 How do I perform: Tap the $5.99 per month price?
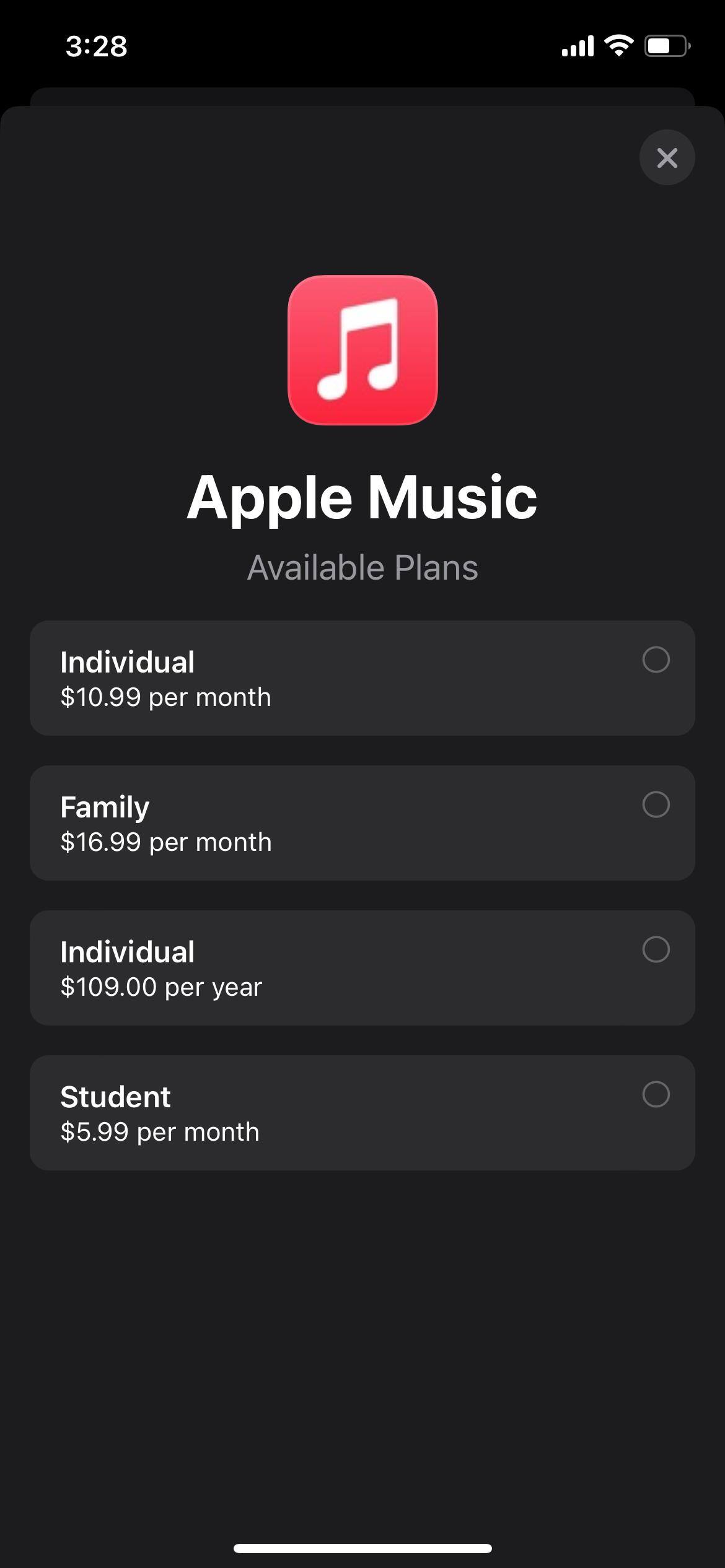(x=159, y=1132)
